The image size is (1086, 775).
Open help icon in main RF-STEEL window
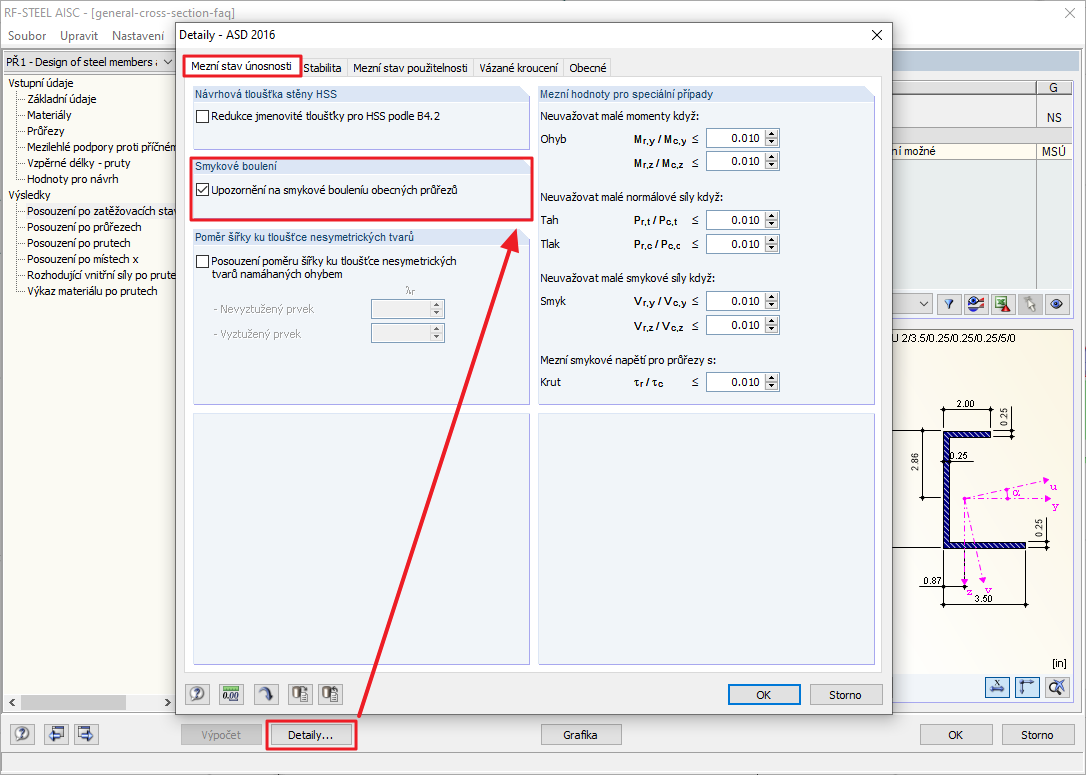(x=22, y=734)
